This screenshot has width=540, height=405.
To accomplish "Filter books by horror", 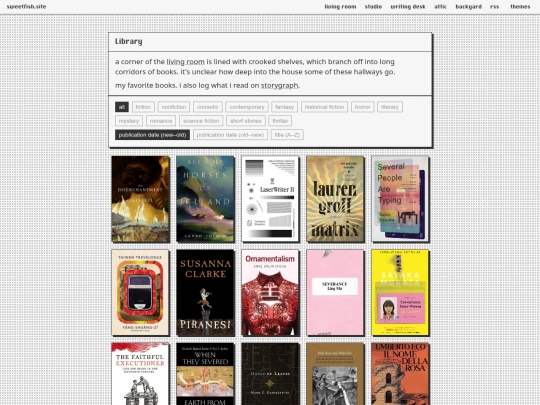I will point(363,107).
